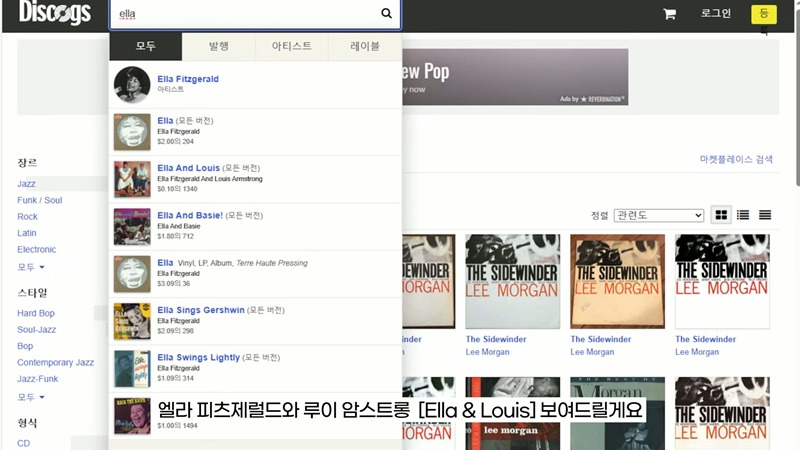Filter by Funk / Soul genre
Image resolution: width=800 pixels, height=450 pixels.
(x=39, y=200)
